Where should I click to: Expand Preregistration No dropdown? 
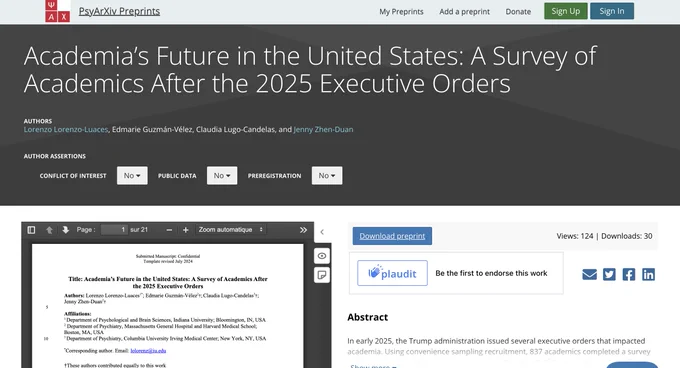coord(327,176)
